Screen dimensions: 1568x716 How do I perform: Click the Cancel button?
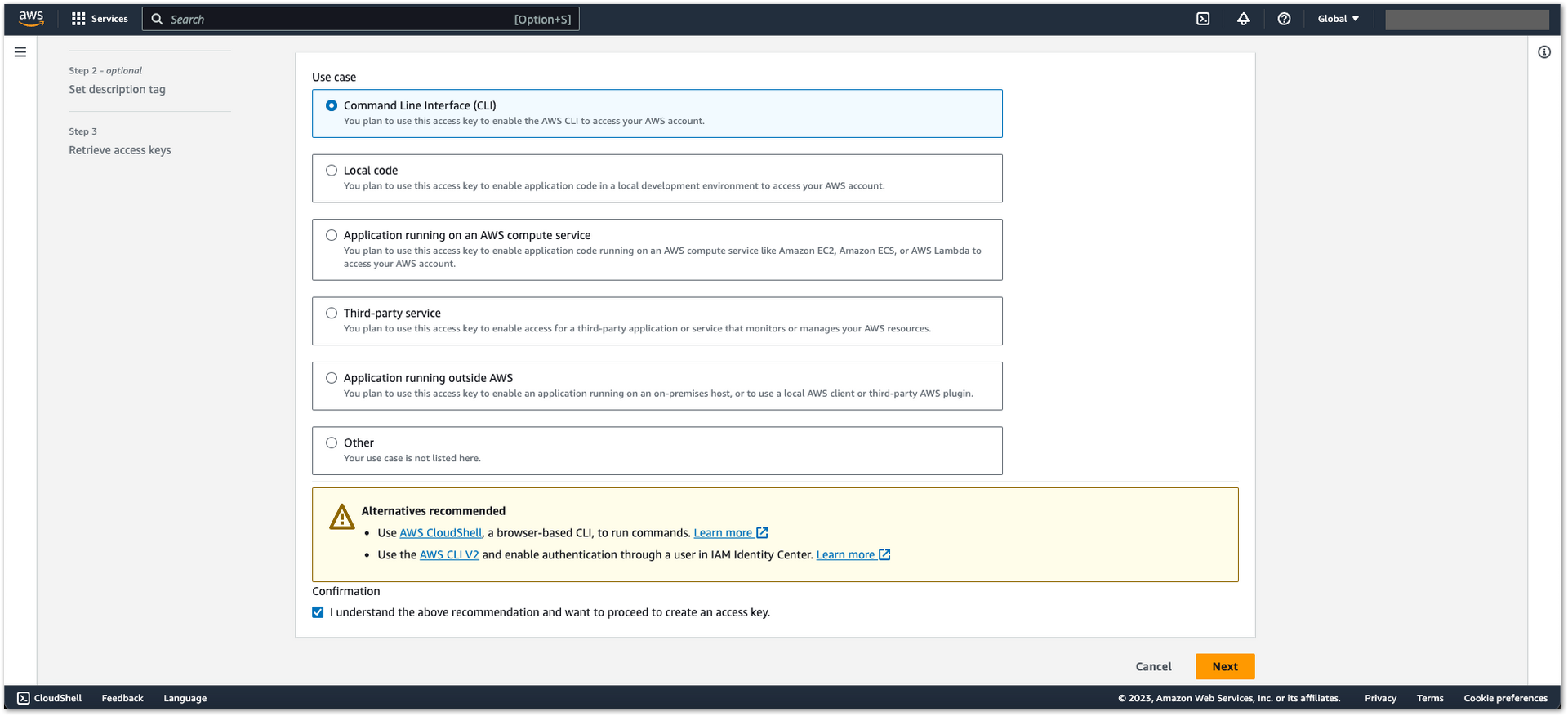1153,666
